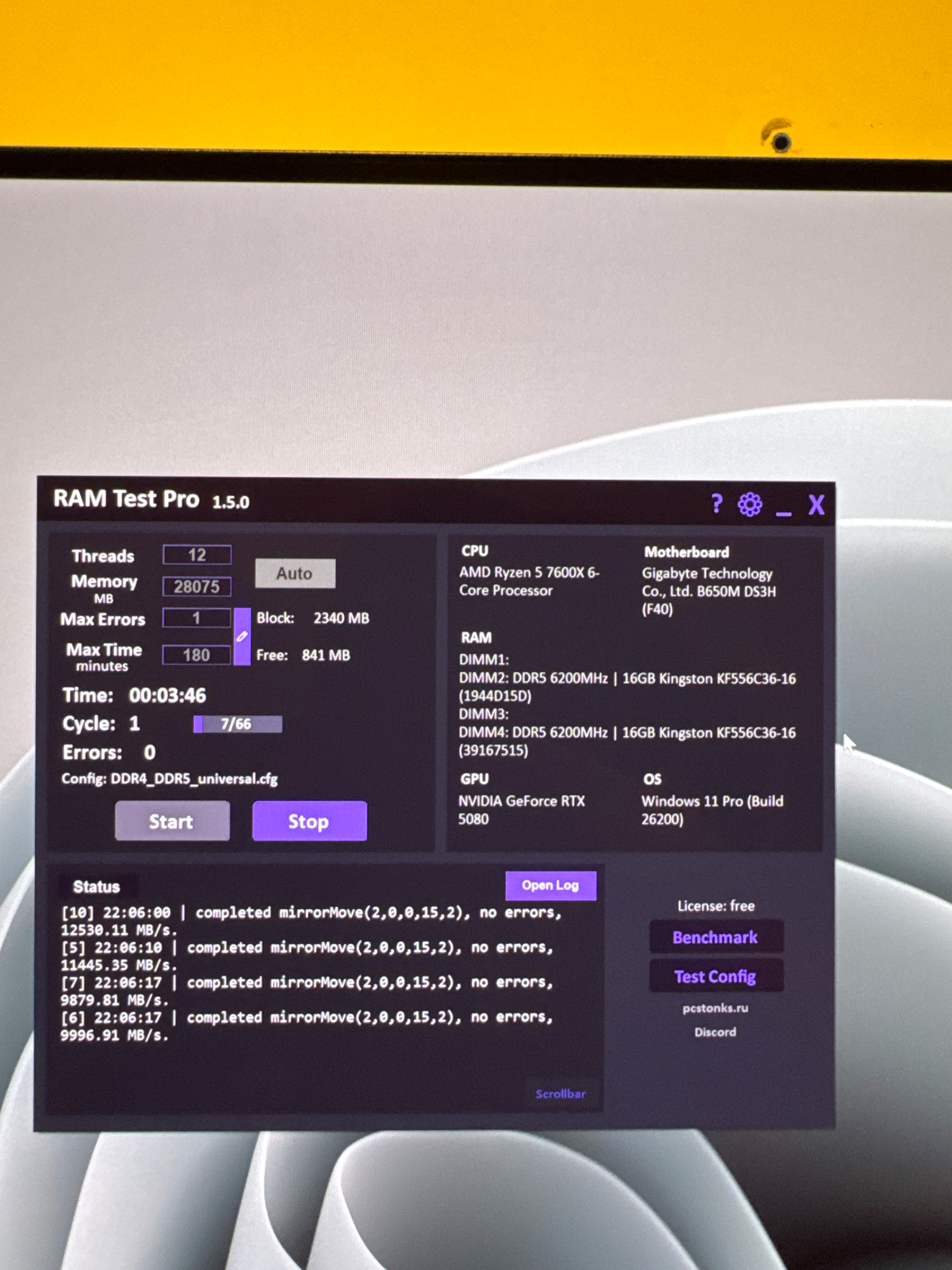Focus the Threads field showing 12
This screenshot has width=952, height=1270.
click(x=197, y=555)
